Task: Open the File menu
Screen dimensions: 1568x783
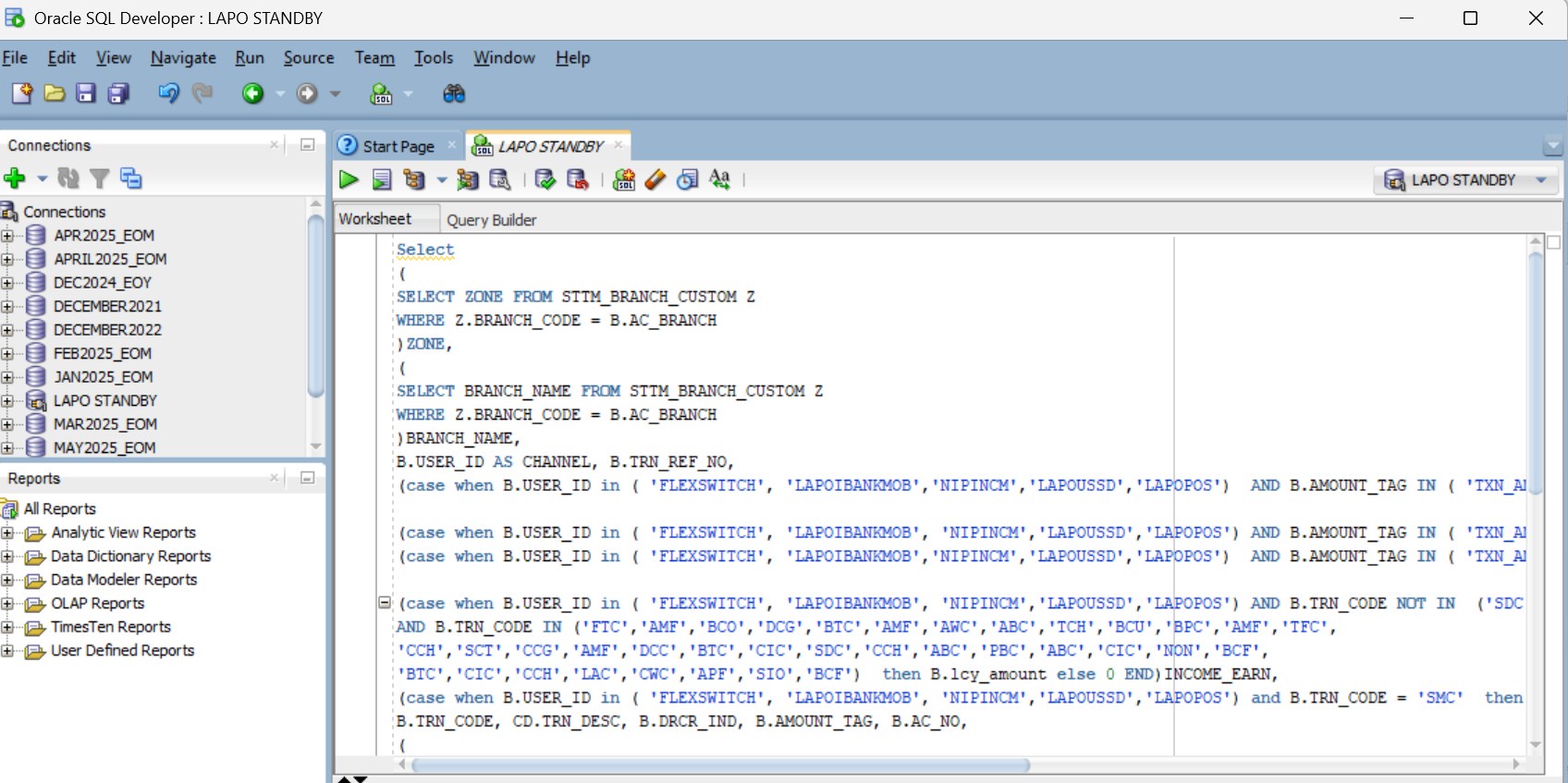Action: [15, 57]
